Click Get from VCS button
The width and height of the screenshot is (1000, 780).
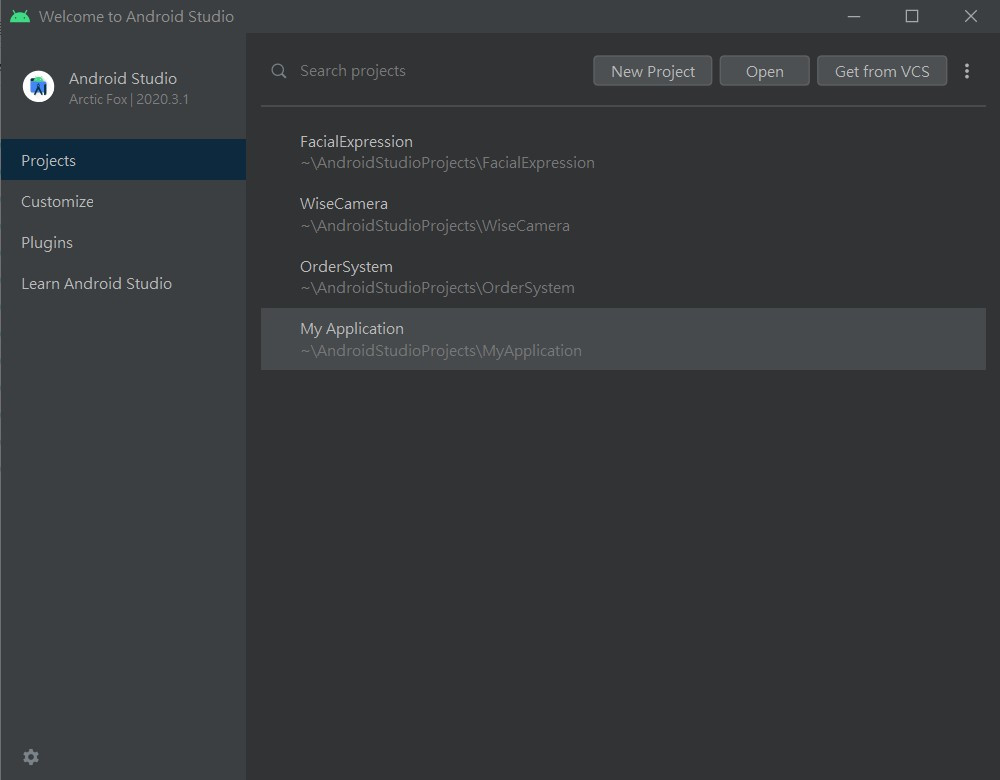pos(882,71)
